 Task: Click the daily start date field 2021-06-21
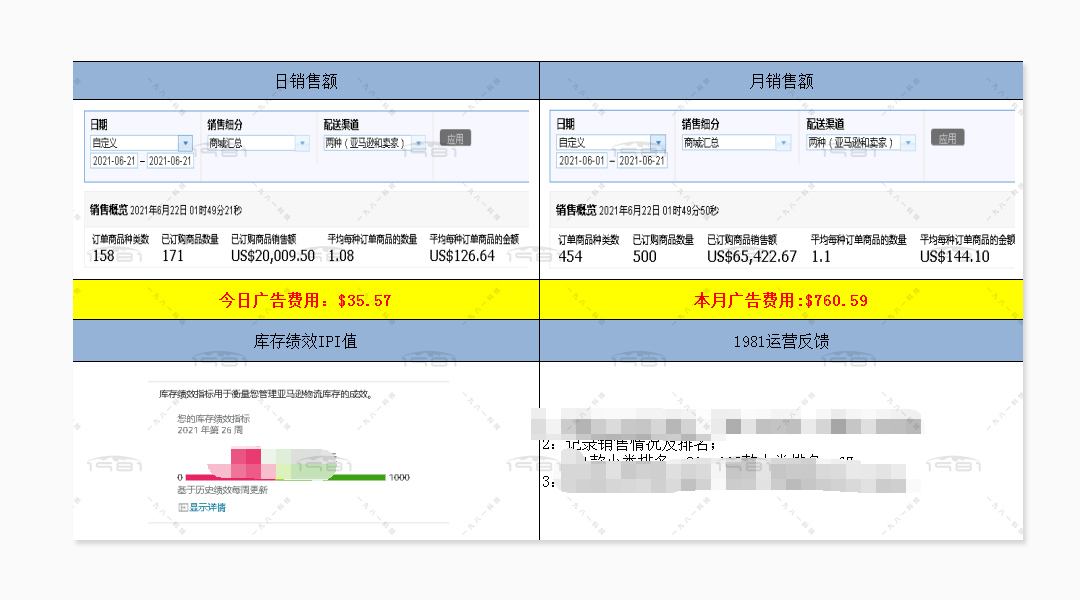(114, 161)
